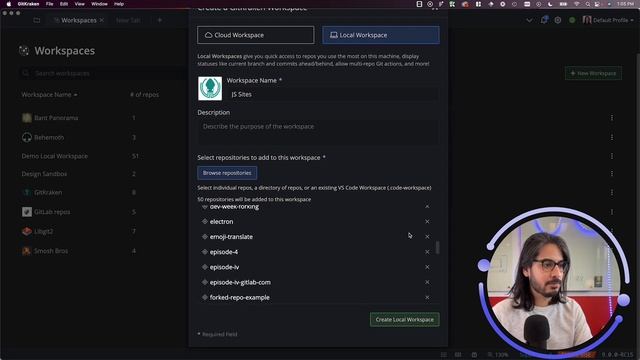Click the Libgit2 workspace icon
Viewport: 640px width, 360px height.
point(27,231)
